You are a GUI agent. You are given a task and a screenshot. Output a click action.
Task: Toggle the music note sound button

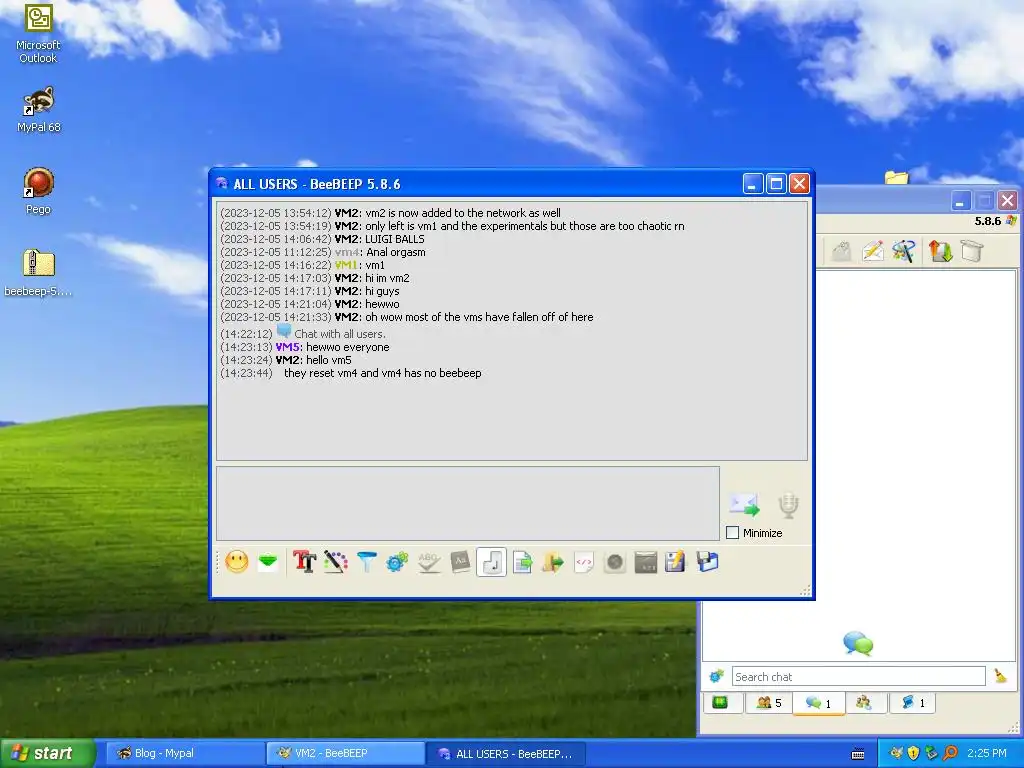point(491,562)
